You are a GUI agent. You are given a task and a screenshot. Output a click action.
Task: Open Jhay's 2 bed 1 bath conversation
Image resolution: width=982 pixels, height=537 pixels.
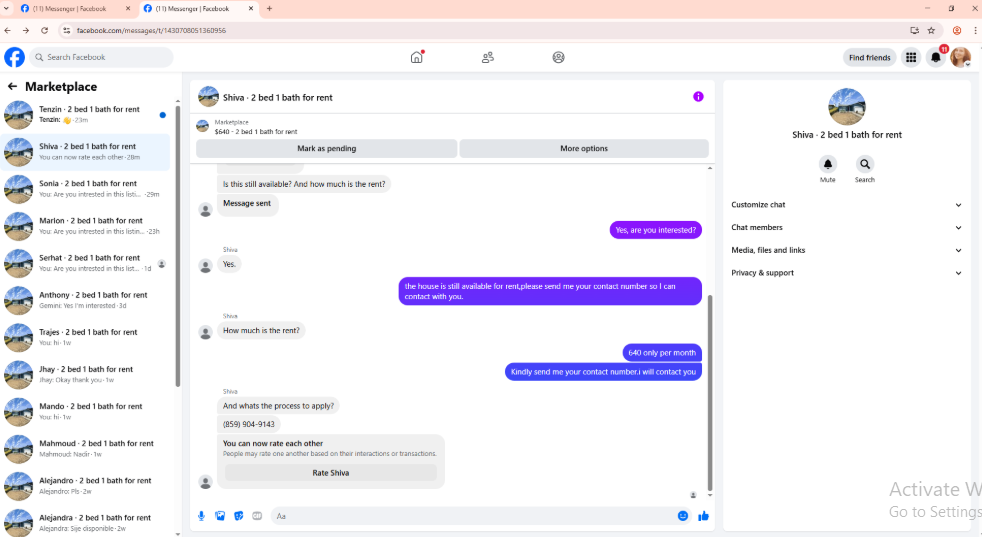point(86,374)
